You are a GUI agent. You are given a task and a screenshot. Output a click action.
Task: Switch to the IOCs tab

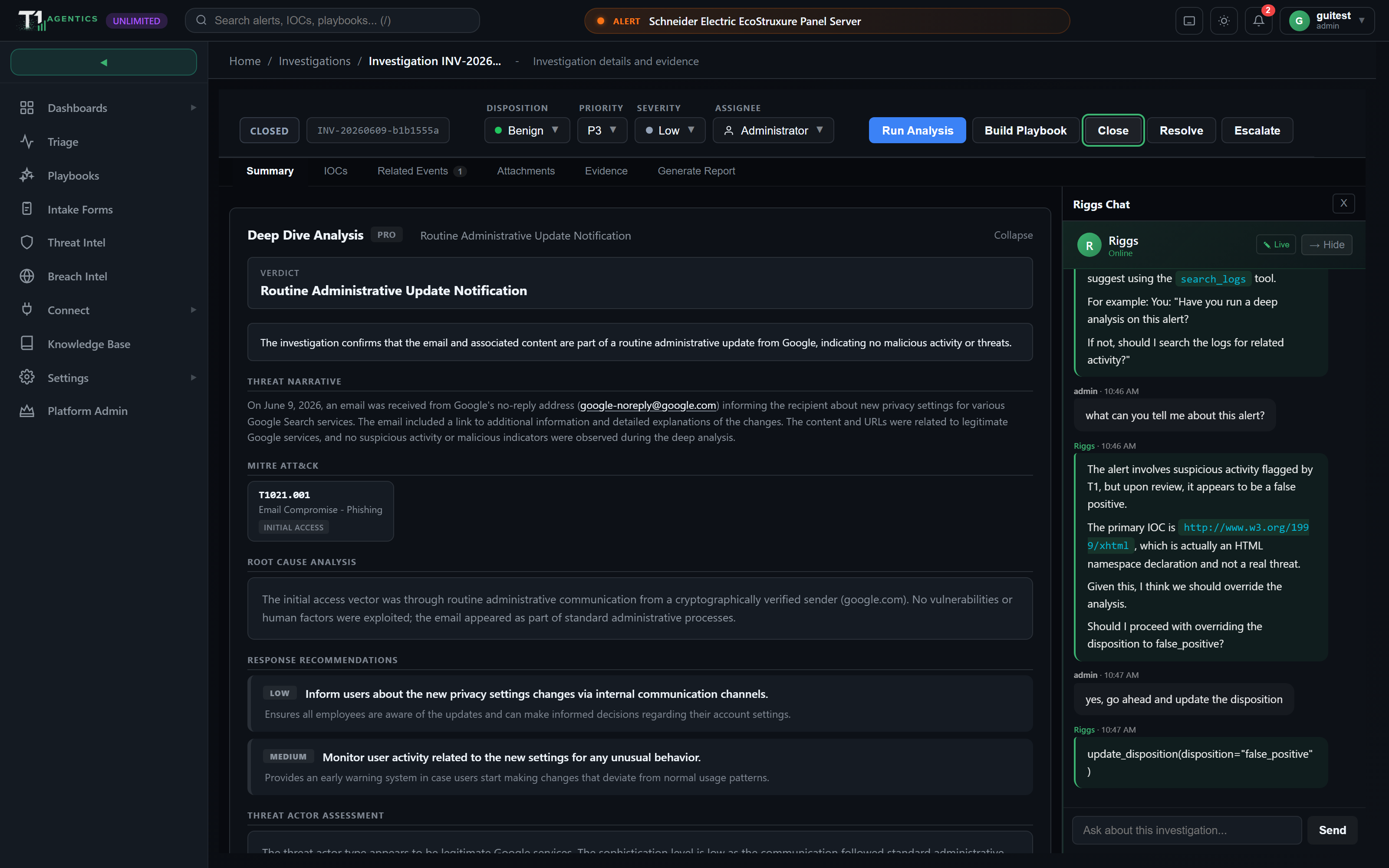coord(335,171)
